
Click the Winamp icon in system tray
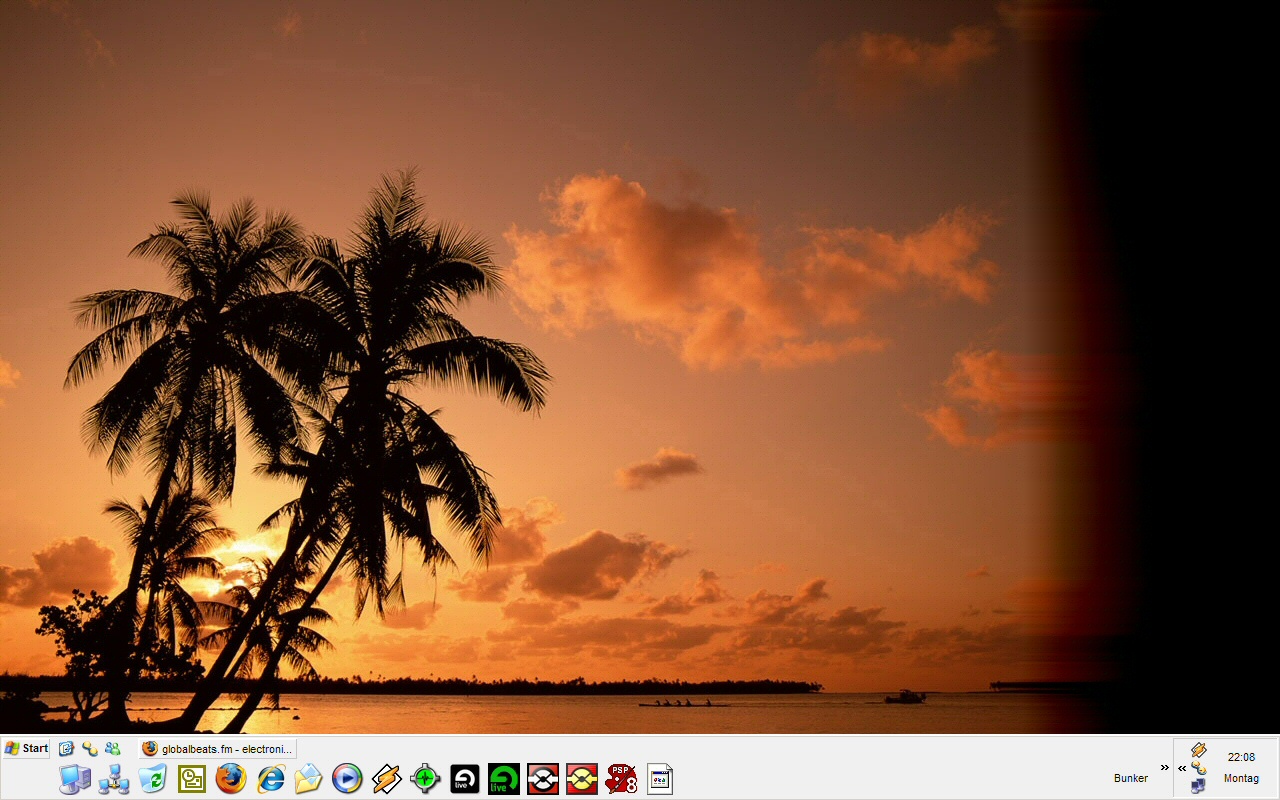click(1198, 750)
